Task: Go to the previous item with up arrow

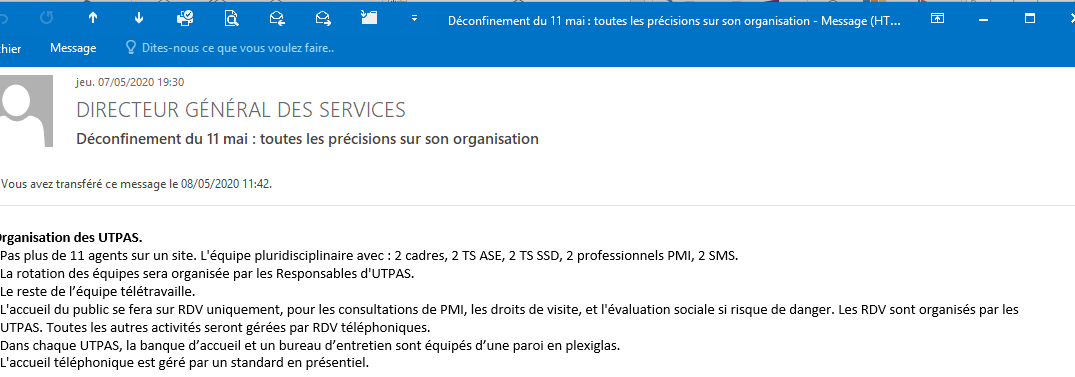Action: [x=93, y=19]
